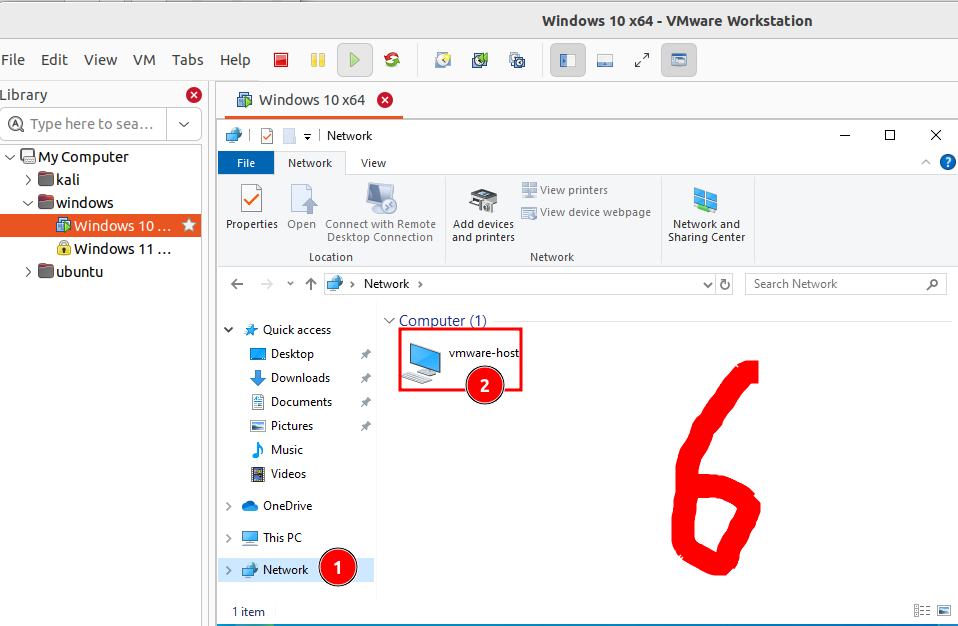Click View device webpage

click(586, 213)
